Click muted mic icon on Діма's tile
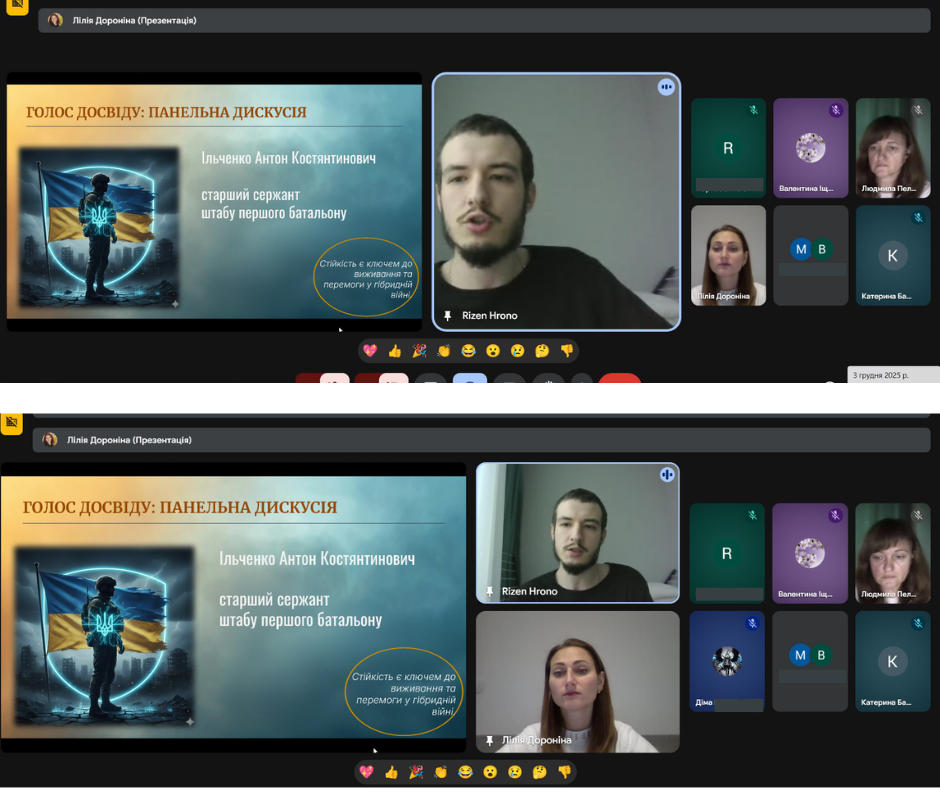Screen dimensions: 940x788 click(752, 623)
